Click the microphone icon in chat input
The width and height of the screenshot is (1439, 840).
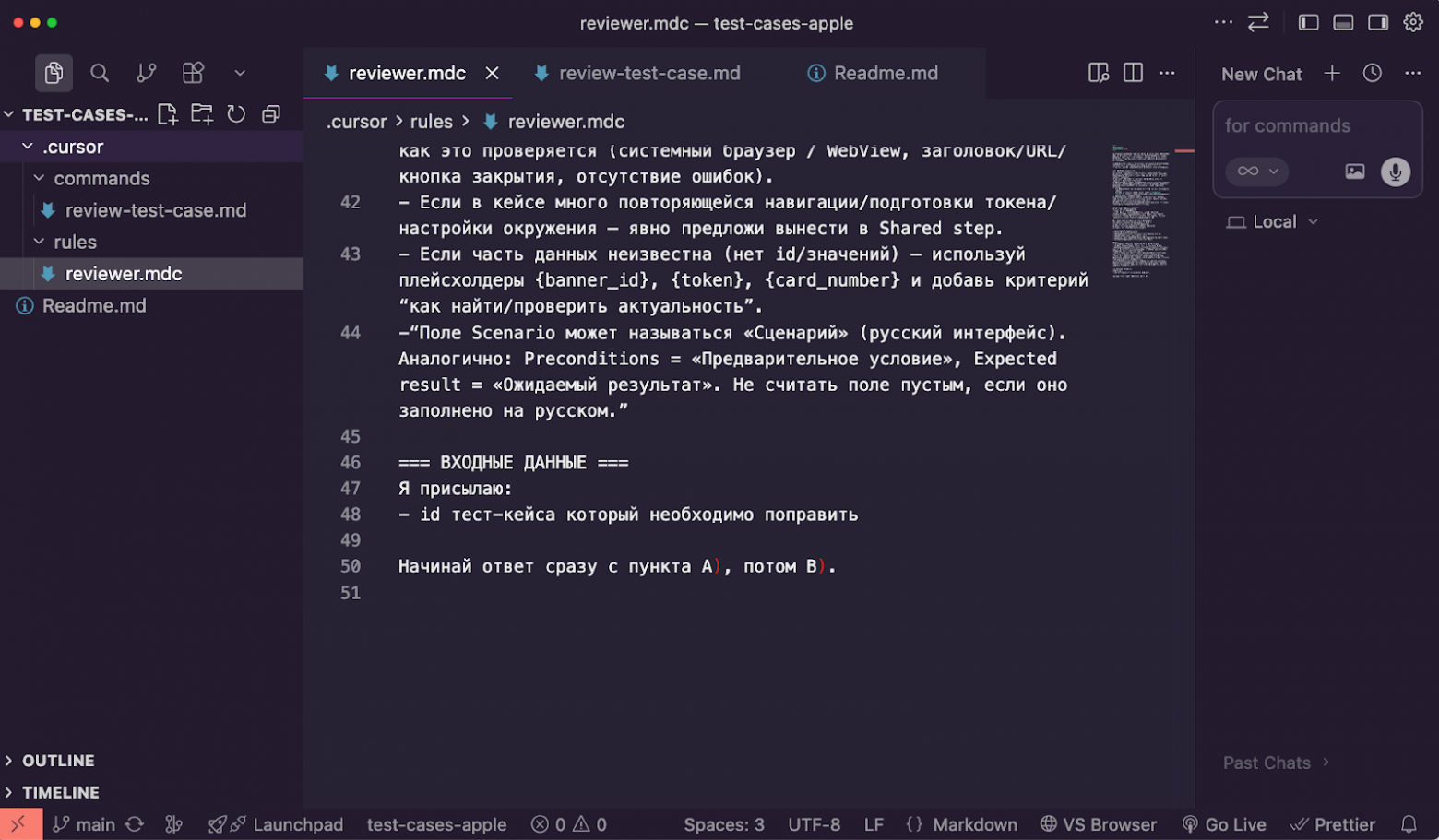coord(1396,172)
